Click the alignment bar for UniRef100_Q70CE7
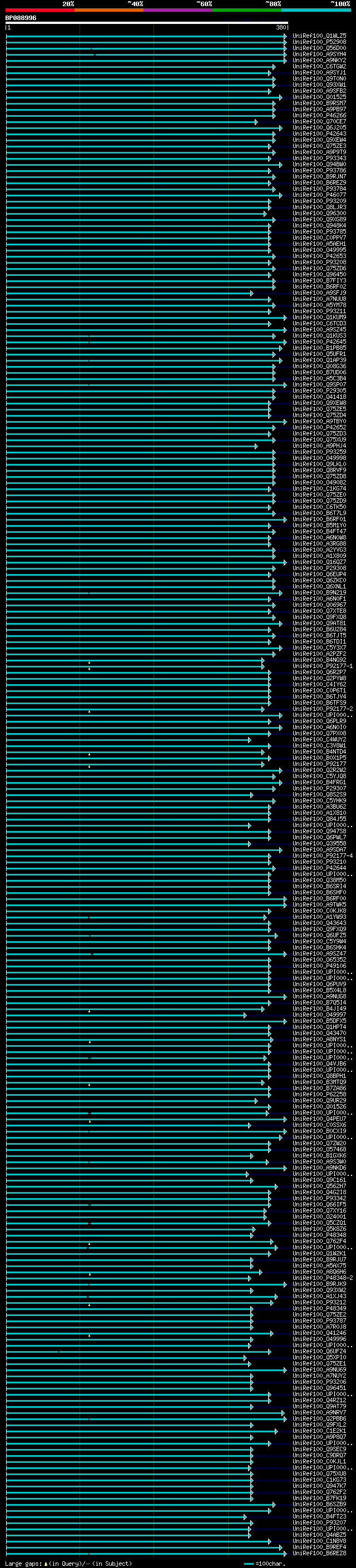356x1568 pixels. click(131, 122)
